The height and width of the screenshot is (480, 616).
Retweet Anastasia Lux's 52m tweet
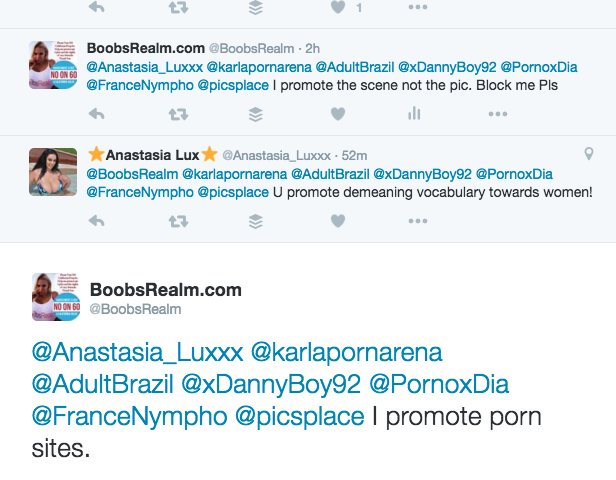[178, 221]
